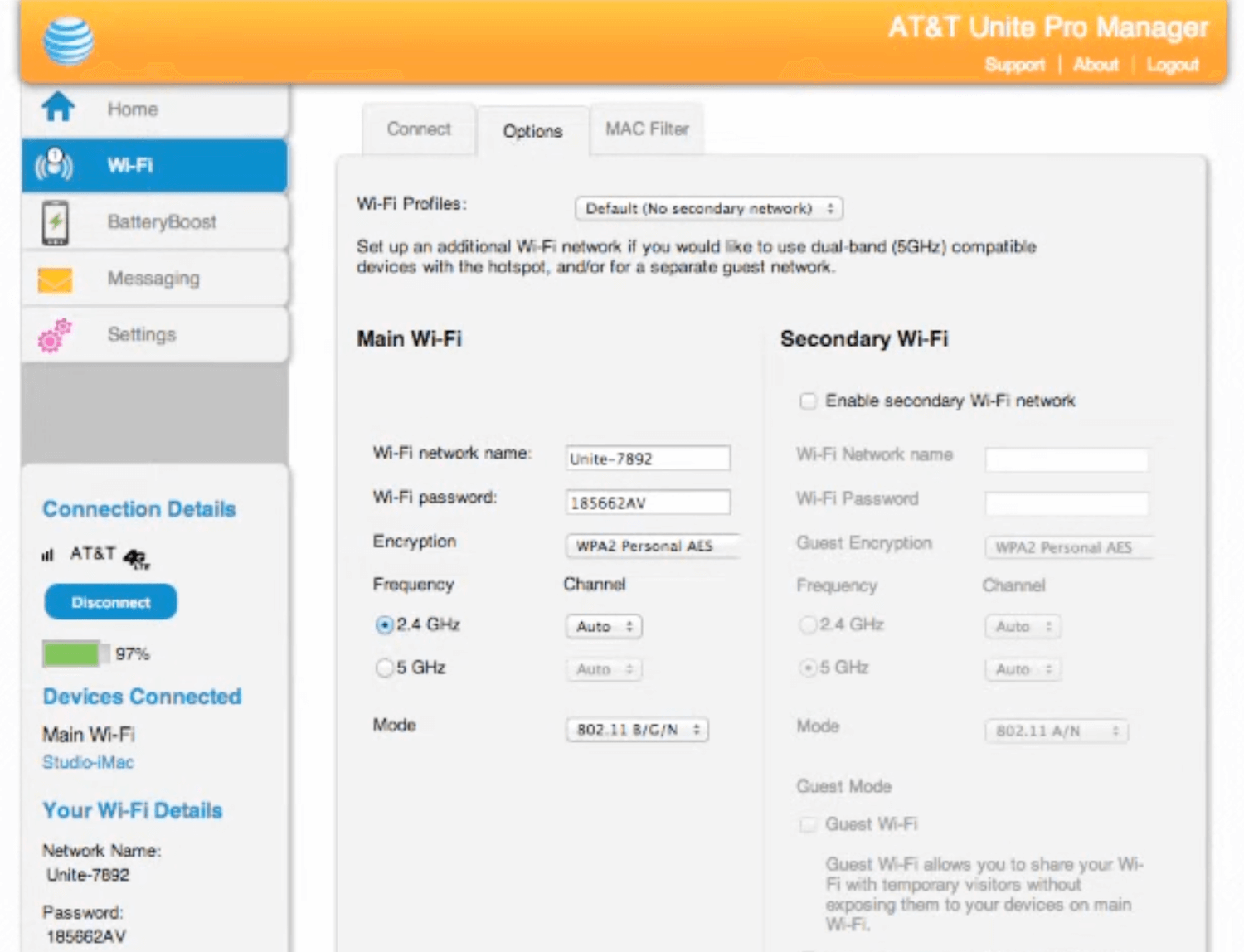Screen dimensions: 1244x952
Task: Open the Wi-Fi Profiles dropdown
Action: tap(708, 209)
